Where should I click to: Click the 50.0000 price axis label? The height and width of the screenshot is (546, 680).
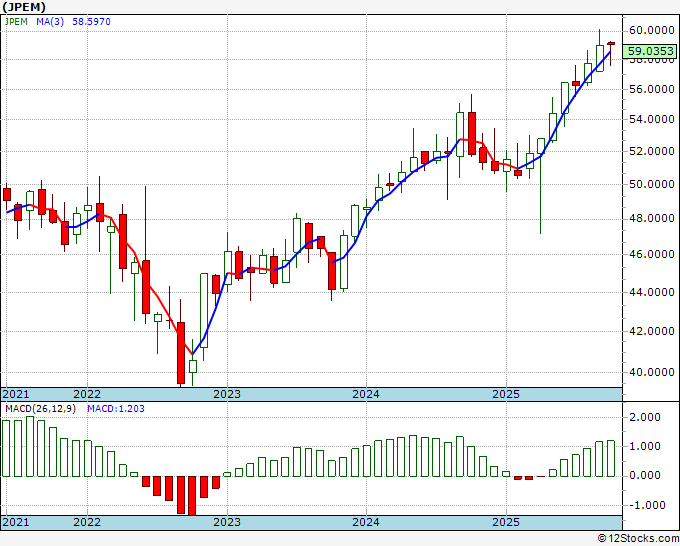click(651, 184)
